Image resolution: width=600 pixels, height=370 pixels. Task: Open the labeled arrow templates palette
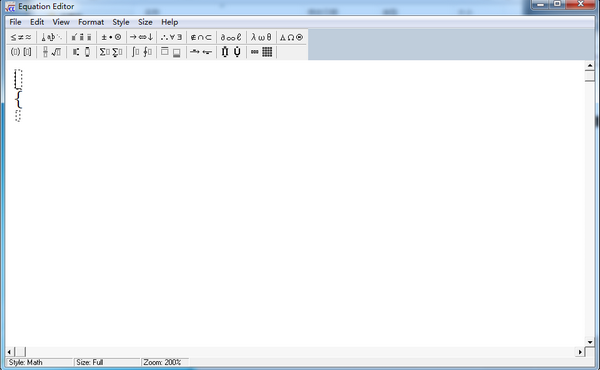(201, 52)
